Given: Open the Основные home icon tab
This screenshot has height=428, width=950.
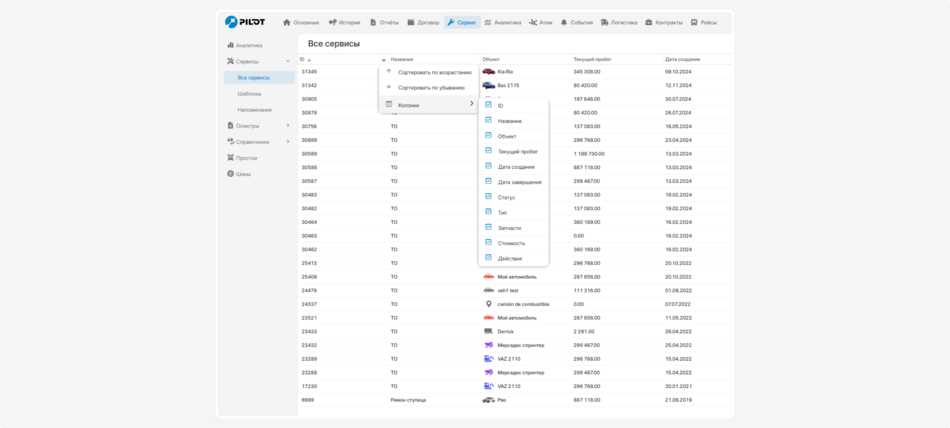Looking at the screenshot, I should coord(287,22).
